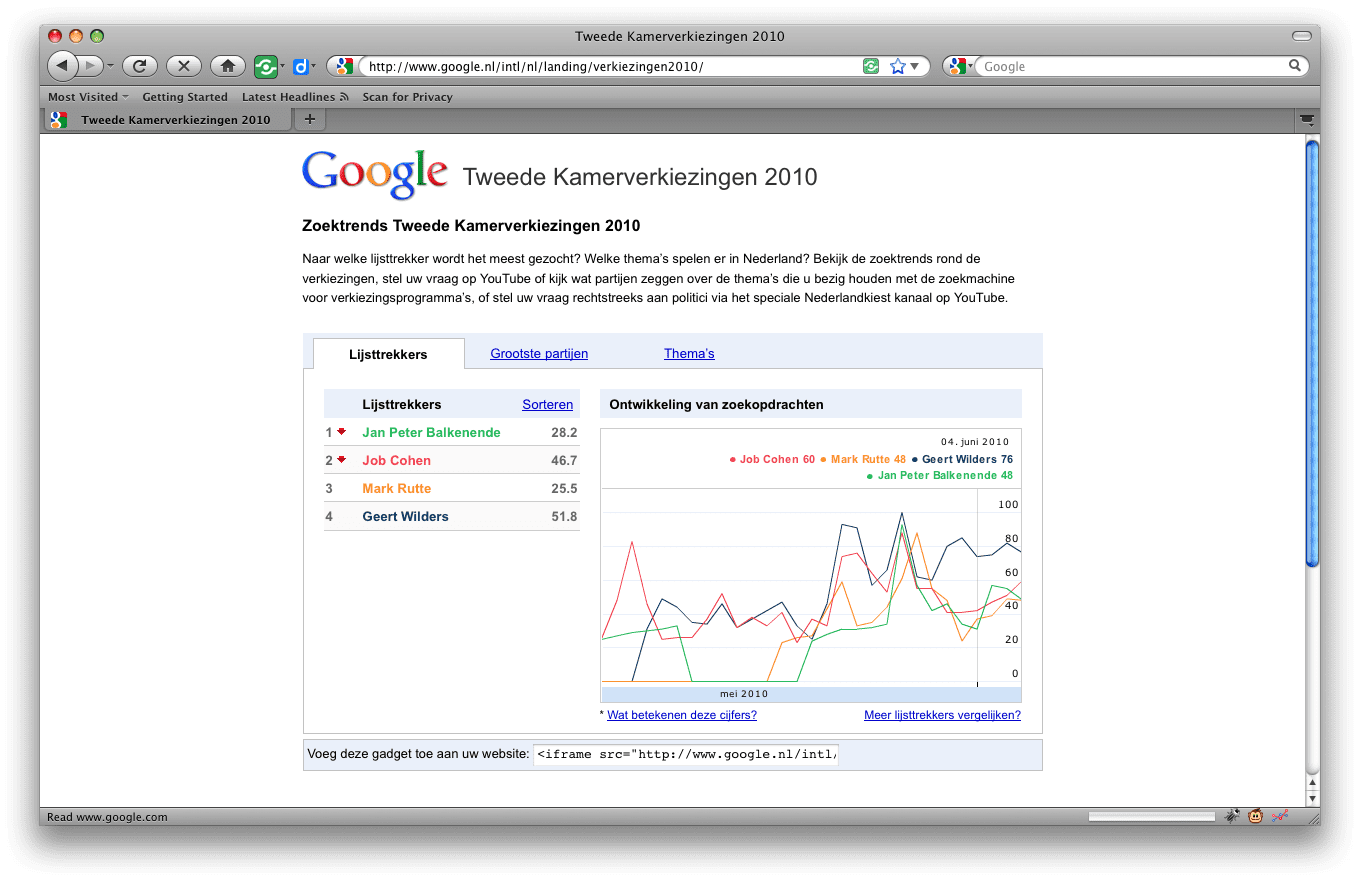Open the Getting Started bookmark
Viewport: 1360px width, 880px height.
click(x=185, y=97)
